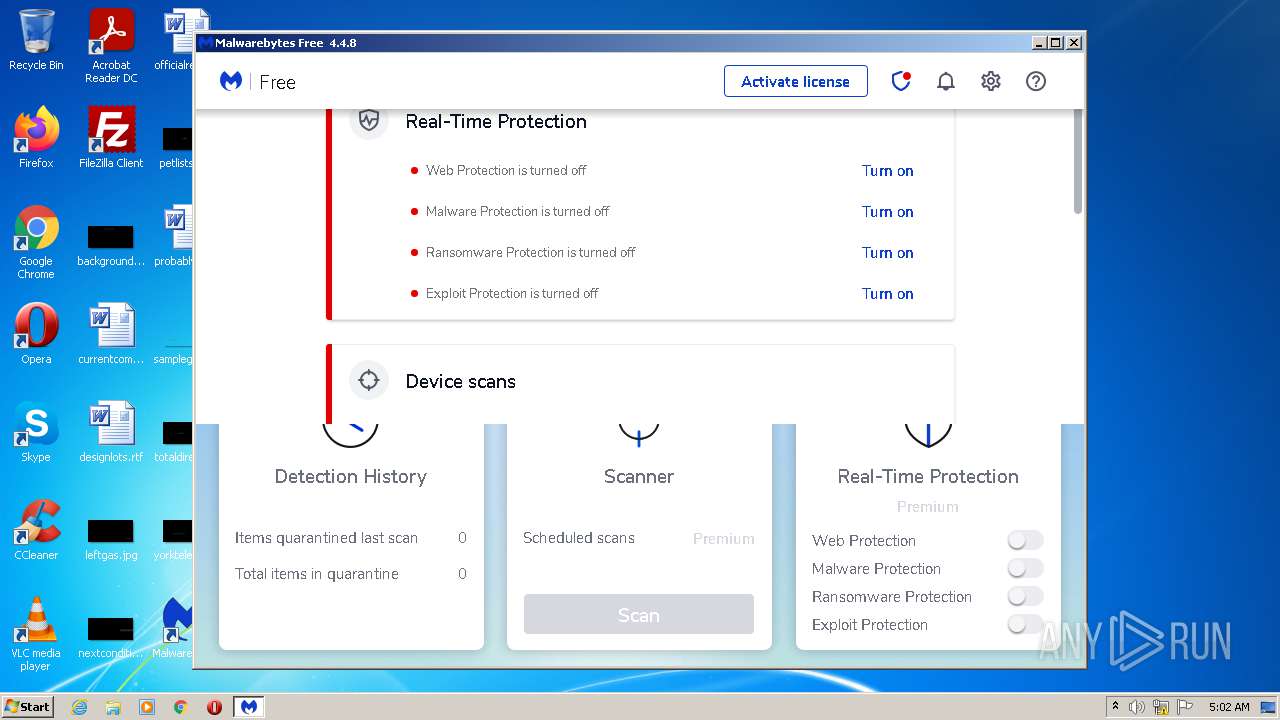Toggle the Malware Protection switch
Viewport: 1280px width, 720px height.
[x=1025, y=568]
